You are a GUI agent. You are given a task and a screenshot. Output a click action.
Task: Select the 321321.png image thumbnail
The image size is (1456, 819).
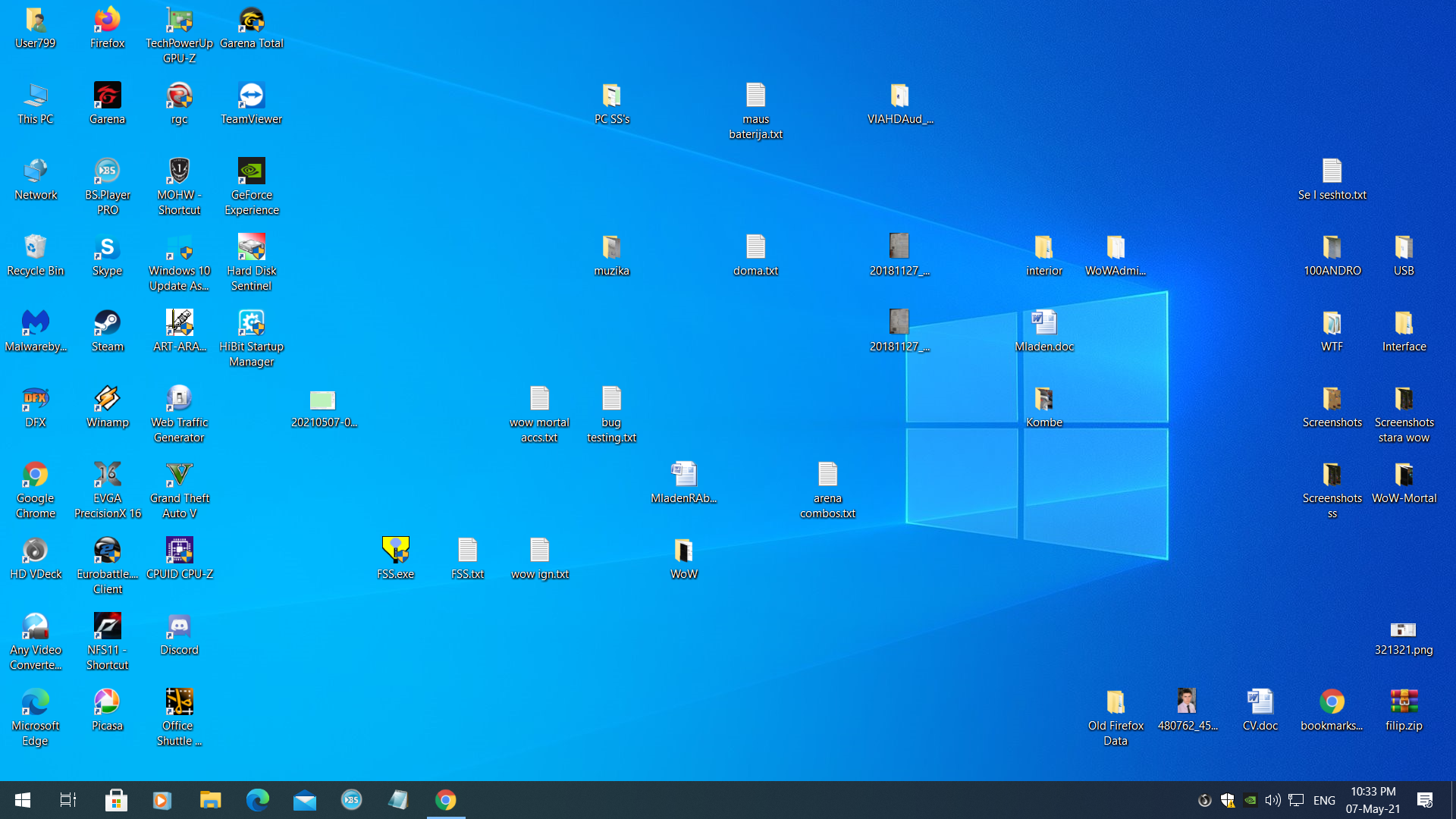[1403, 630]
